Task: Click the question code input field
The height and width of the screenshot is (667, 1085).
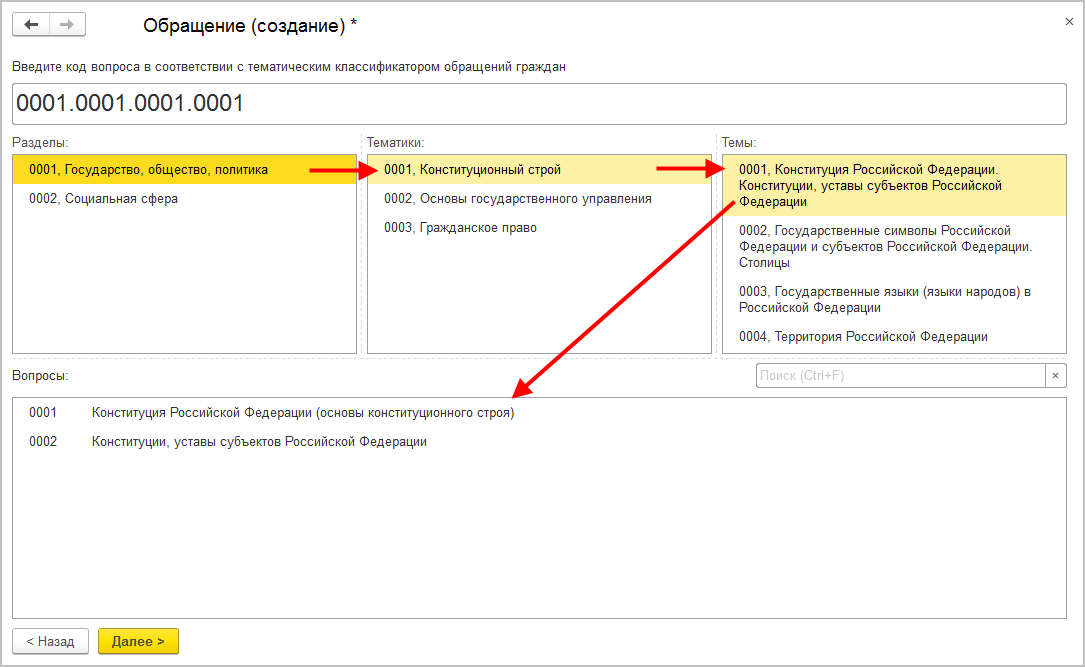Action: [x=539, y=104]
